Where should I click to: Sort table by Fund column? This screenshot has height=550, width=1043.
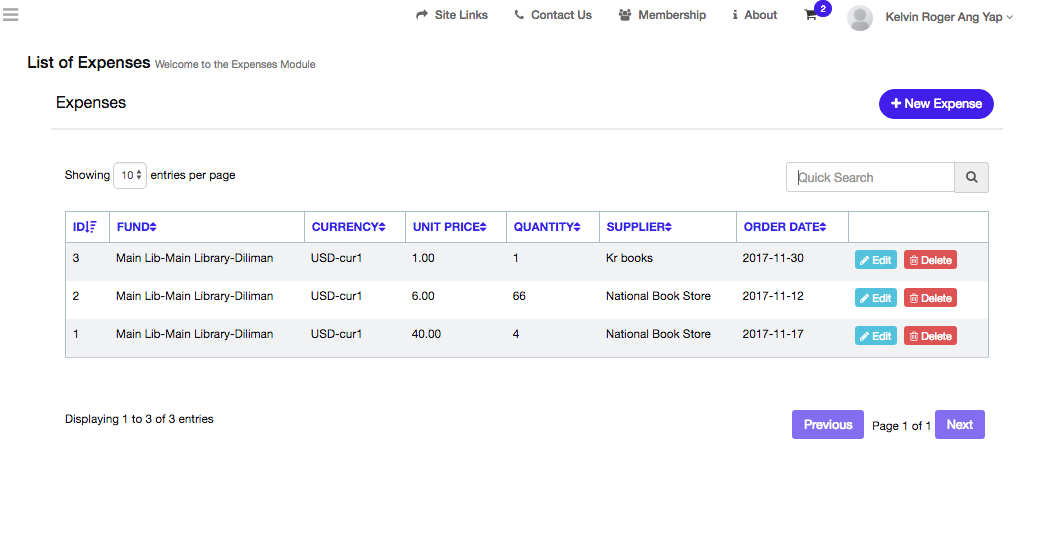click(x=137, y=227)
